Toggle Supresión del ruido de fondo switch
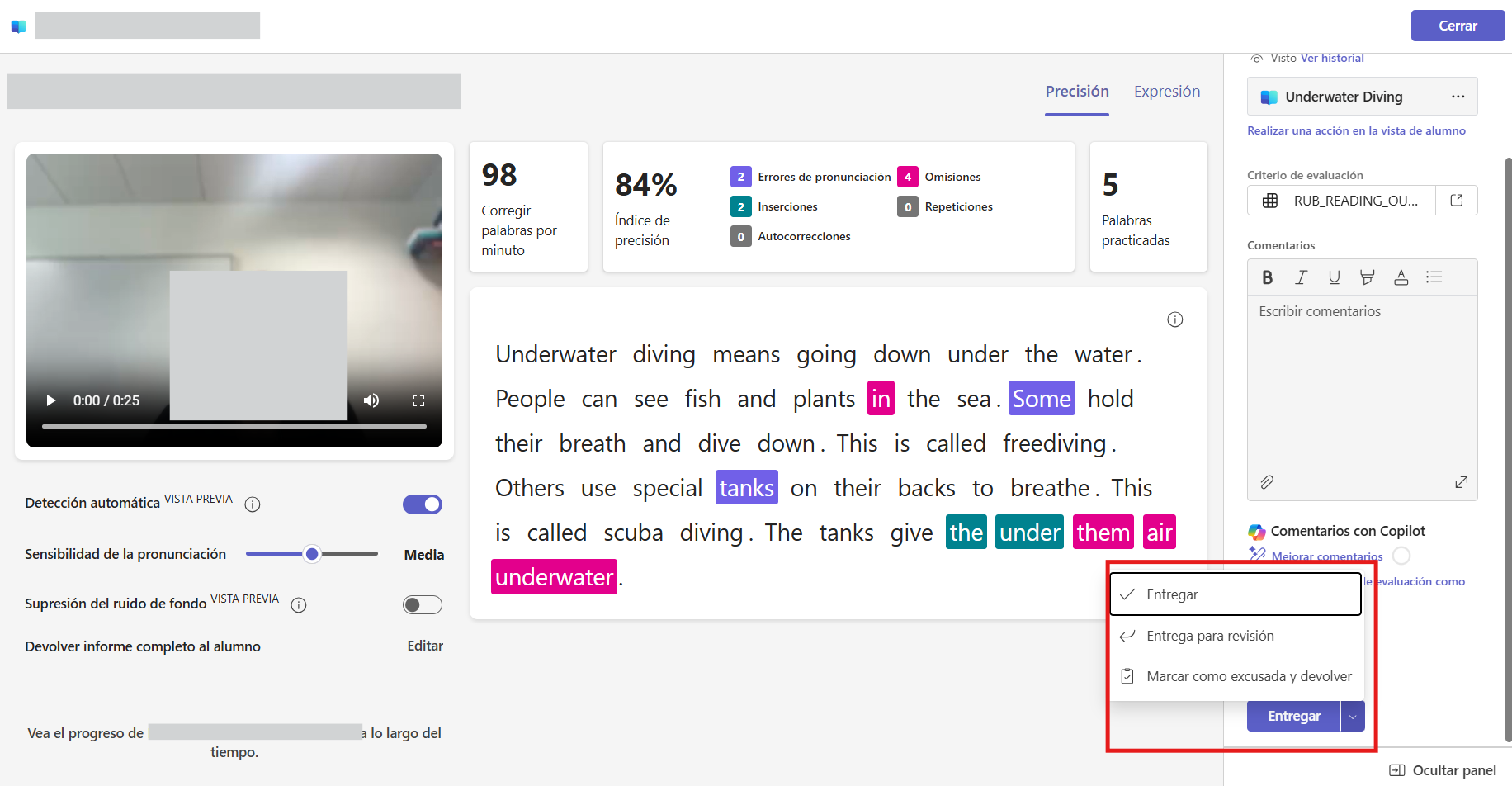This screenshot has width=1512, height=786. 423,605
